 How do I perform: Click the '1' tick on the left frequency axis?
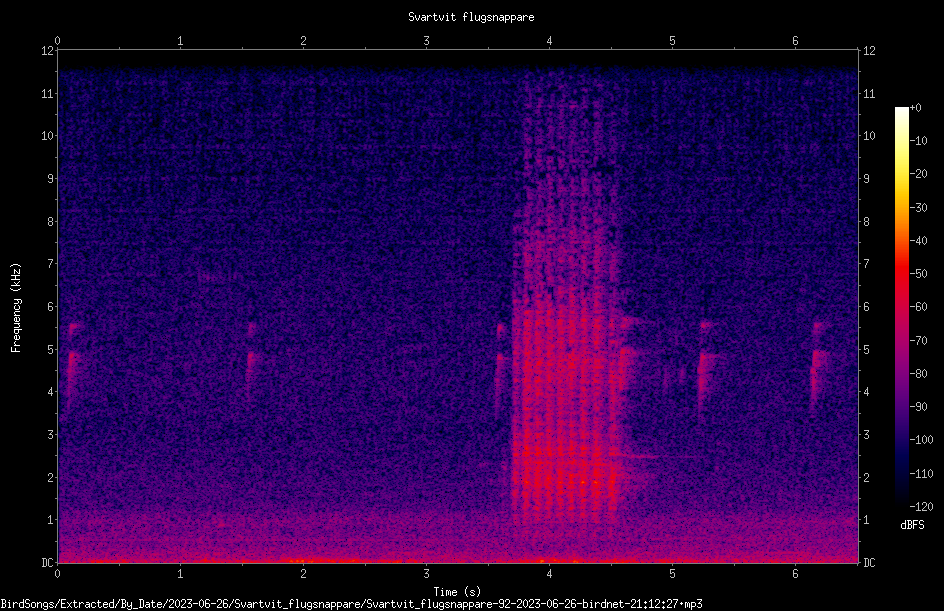pyautogui.click(x=50, y=520)
